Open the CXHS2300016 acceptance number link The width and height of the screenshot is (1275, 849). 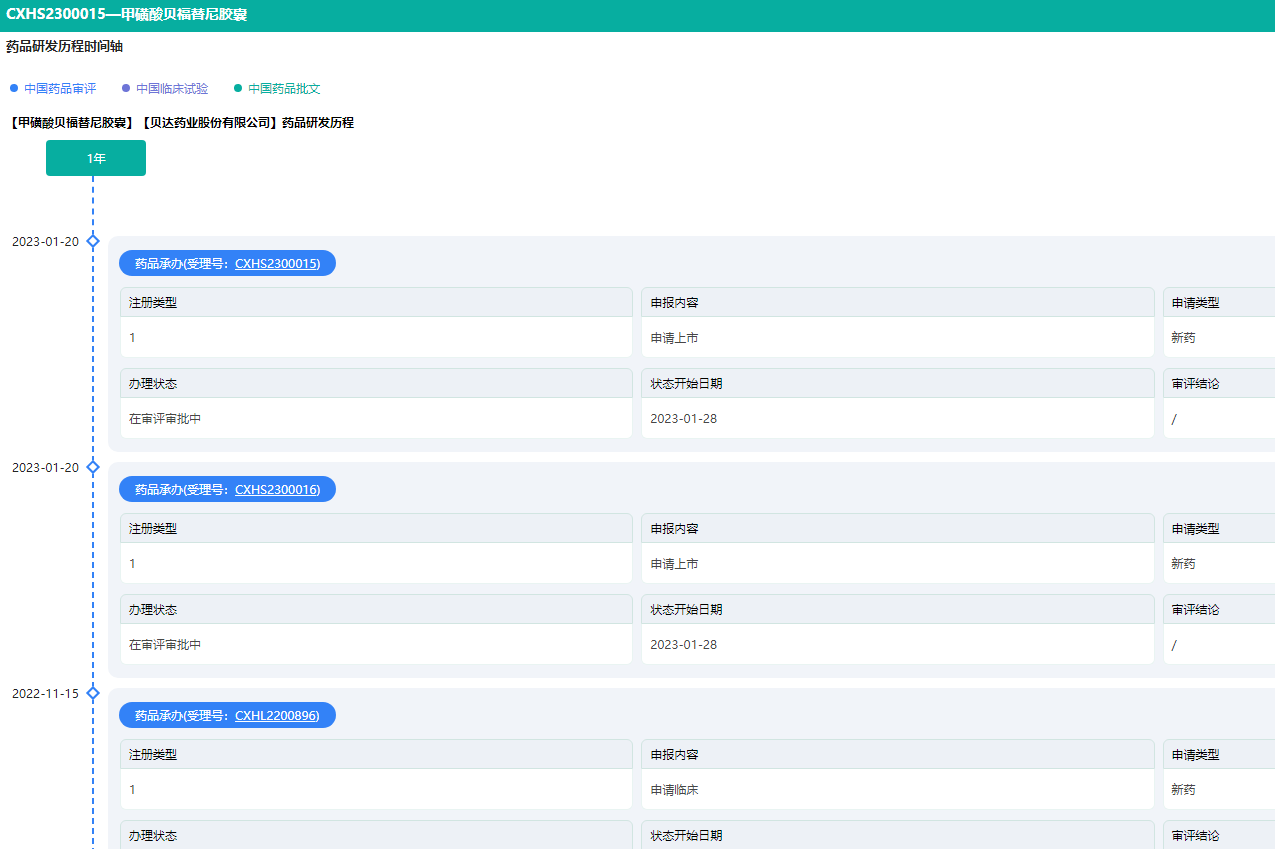click(277, 490)
